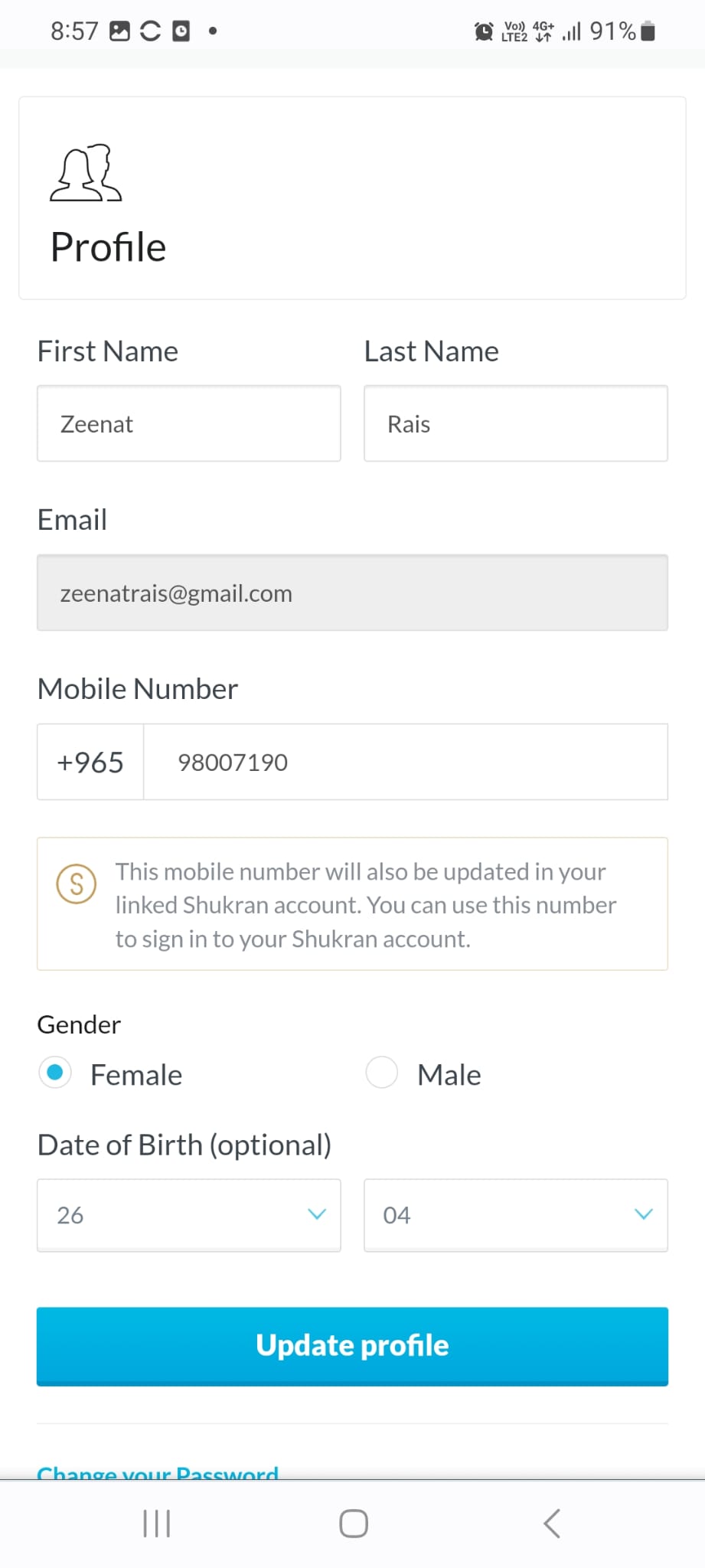Screen dimensions: 705x1568
Task: Tap the Profile people icon
Action: coord(86,173)
